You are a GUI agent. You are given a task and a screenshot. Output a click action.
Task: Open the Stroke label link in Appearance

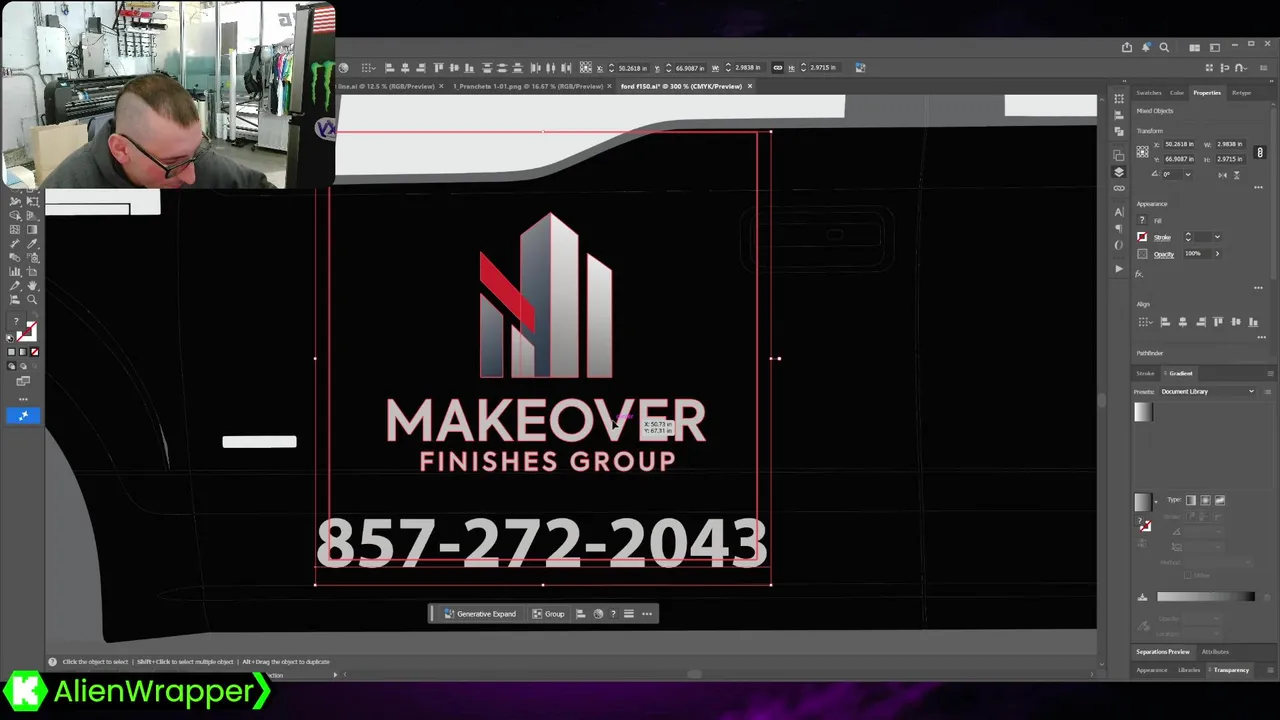(1162, 237)
